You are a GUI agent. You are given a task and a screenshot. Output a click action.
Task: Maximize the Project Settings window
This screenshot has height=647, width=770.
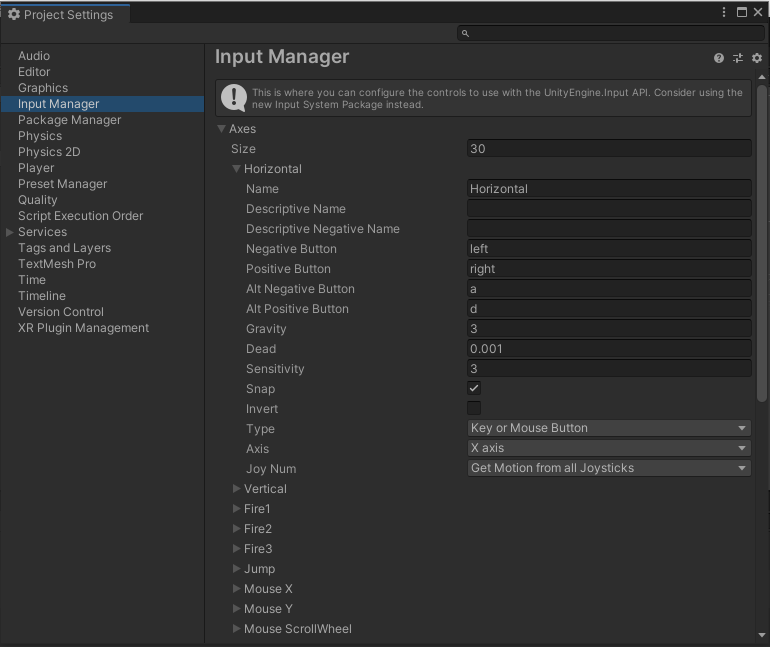pyautogui.click(x=742, y=12)
